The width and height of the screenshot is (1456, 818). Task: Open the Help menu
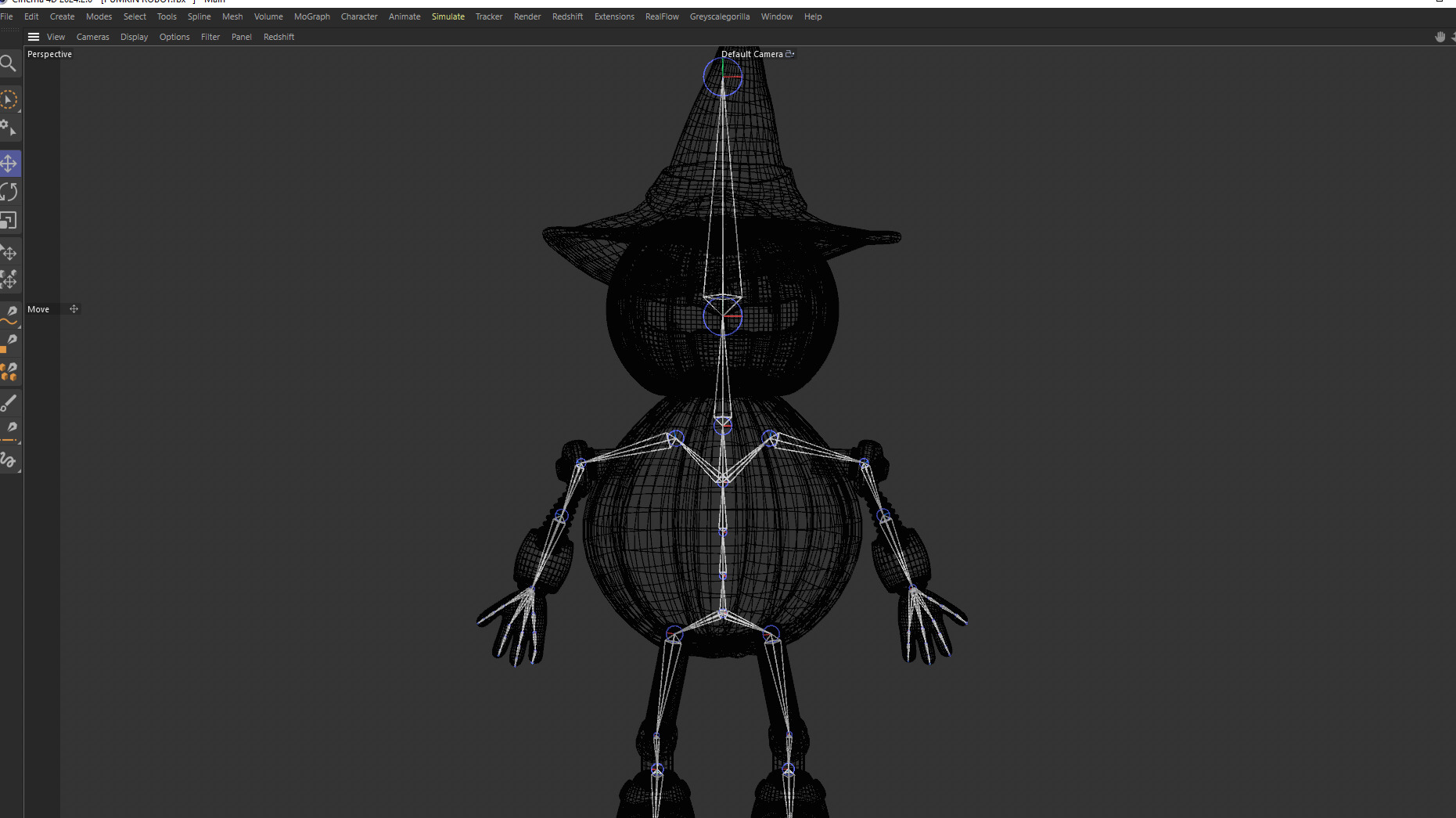813,16
